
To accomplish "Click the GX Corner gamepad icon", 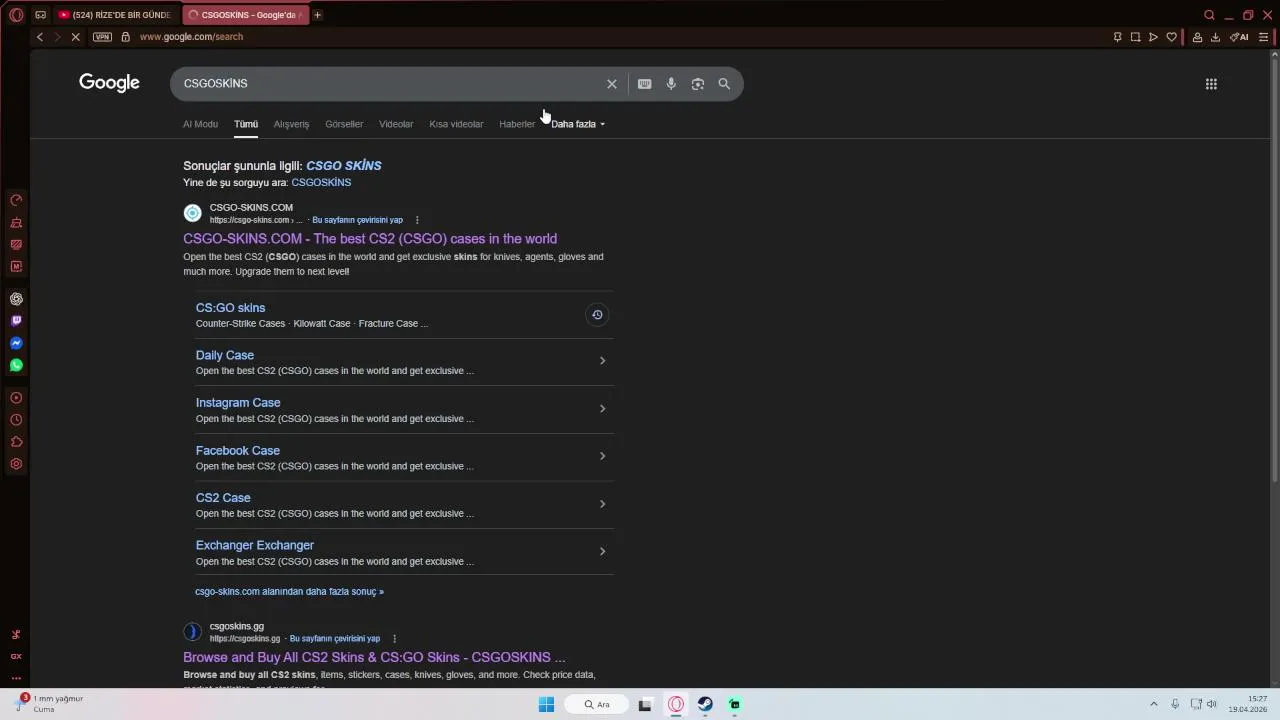I will [40, 15].
